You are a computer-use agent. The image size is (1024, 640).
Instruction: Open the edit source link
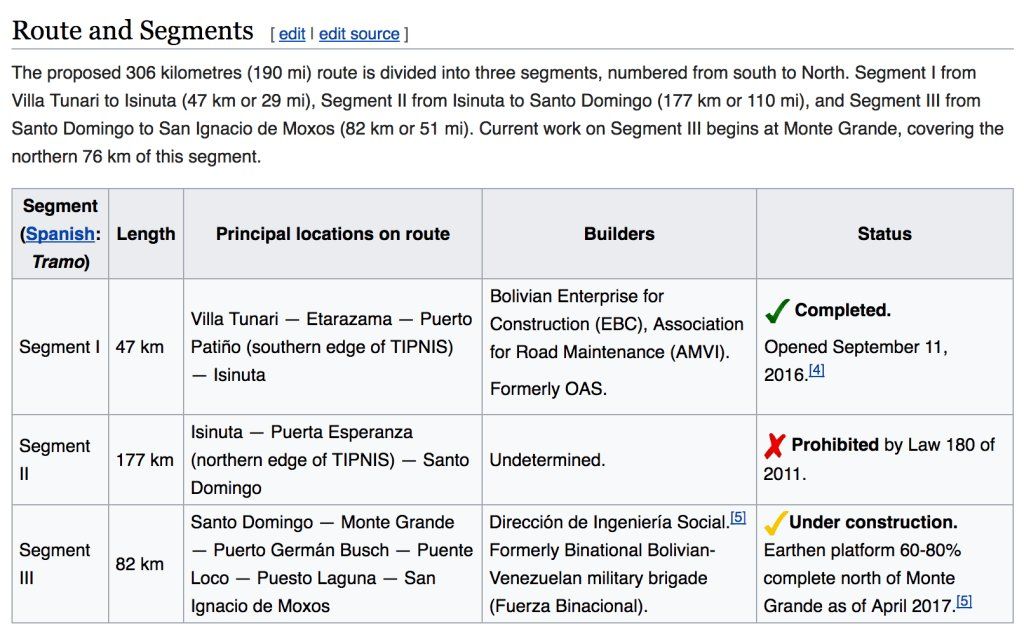[359, 34]
